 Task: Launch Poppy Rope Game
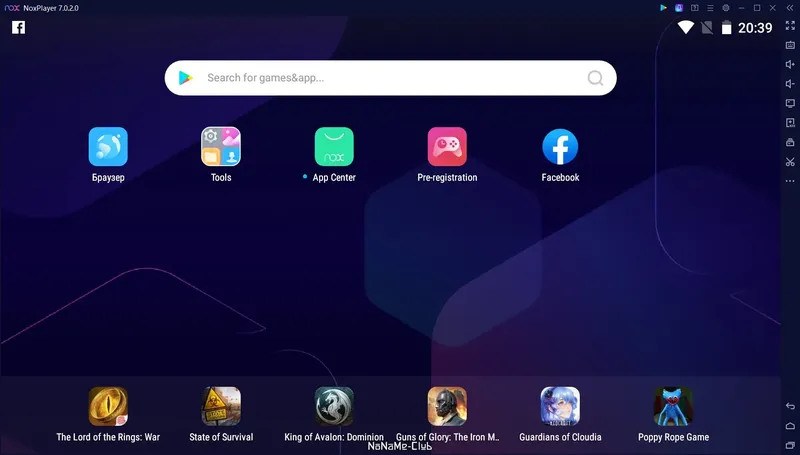pyautogui.click(x=673, y=406)
